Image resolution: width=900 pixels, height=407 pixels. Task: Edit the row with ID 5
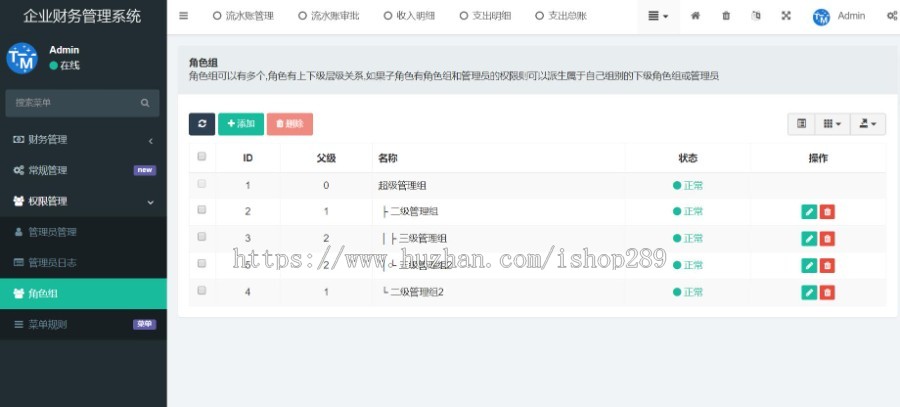point(809,265)
